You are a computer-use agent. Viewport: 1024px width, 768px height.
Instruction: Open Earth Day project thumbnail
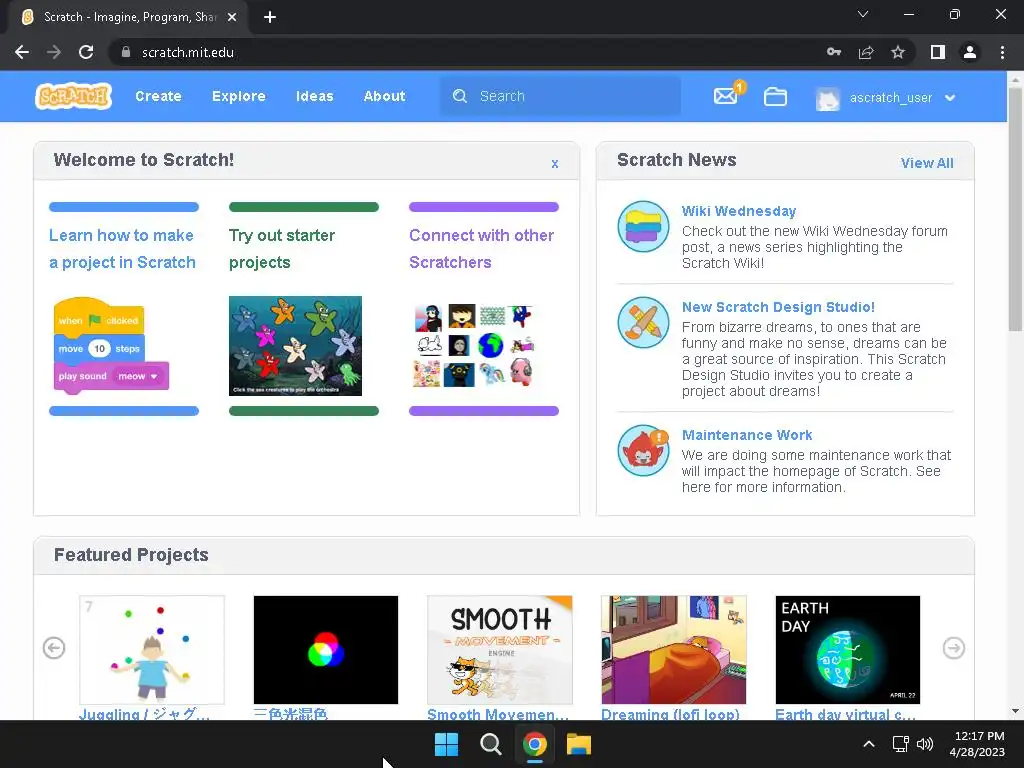tap(848, 650)
